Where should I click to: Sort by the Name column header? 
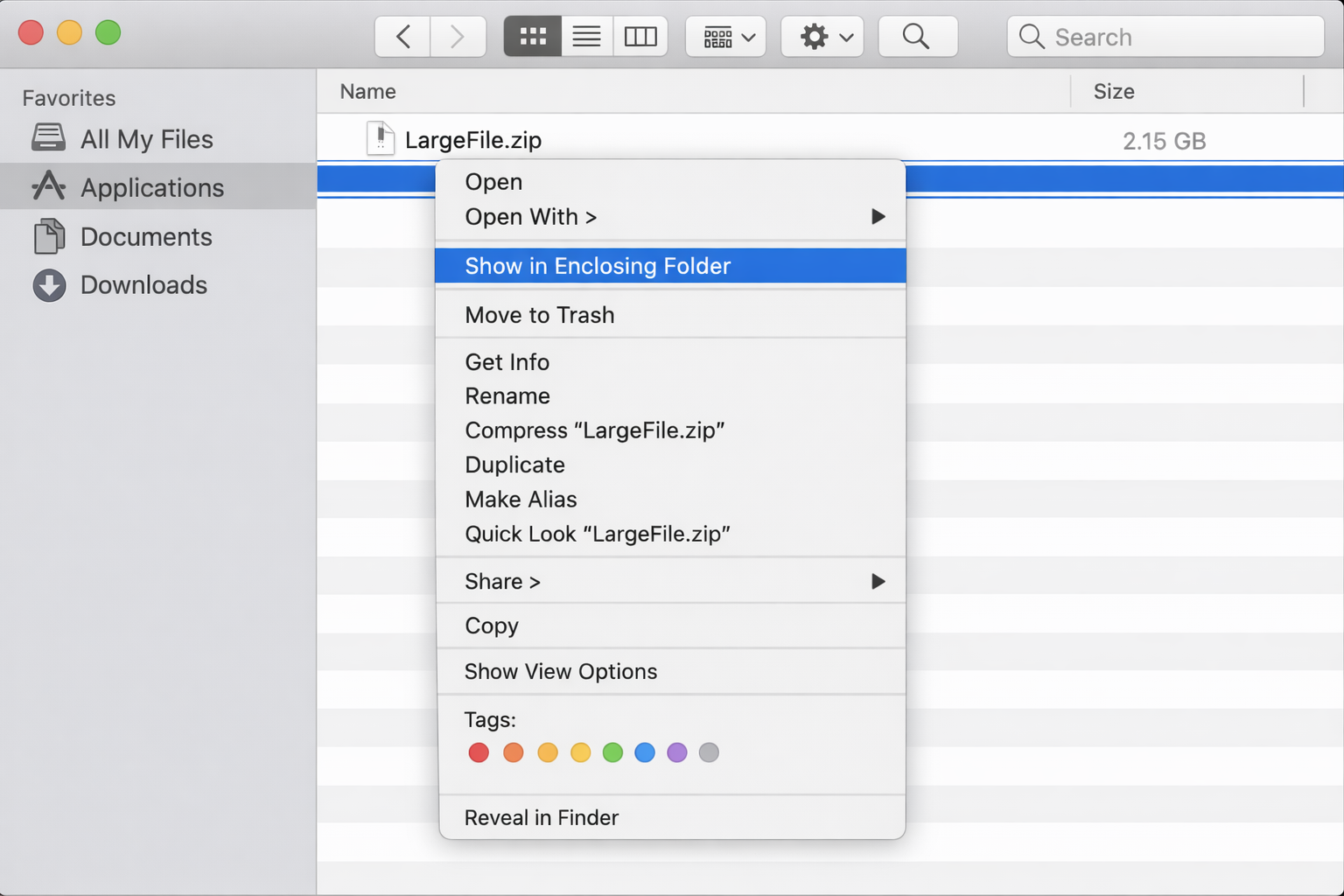click(367, 91)
